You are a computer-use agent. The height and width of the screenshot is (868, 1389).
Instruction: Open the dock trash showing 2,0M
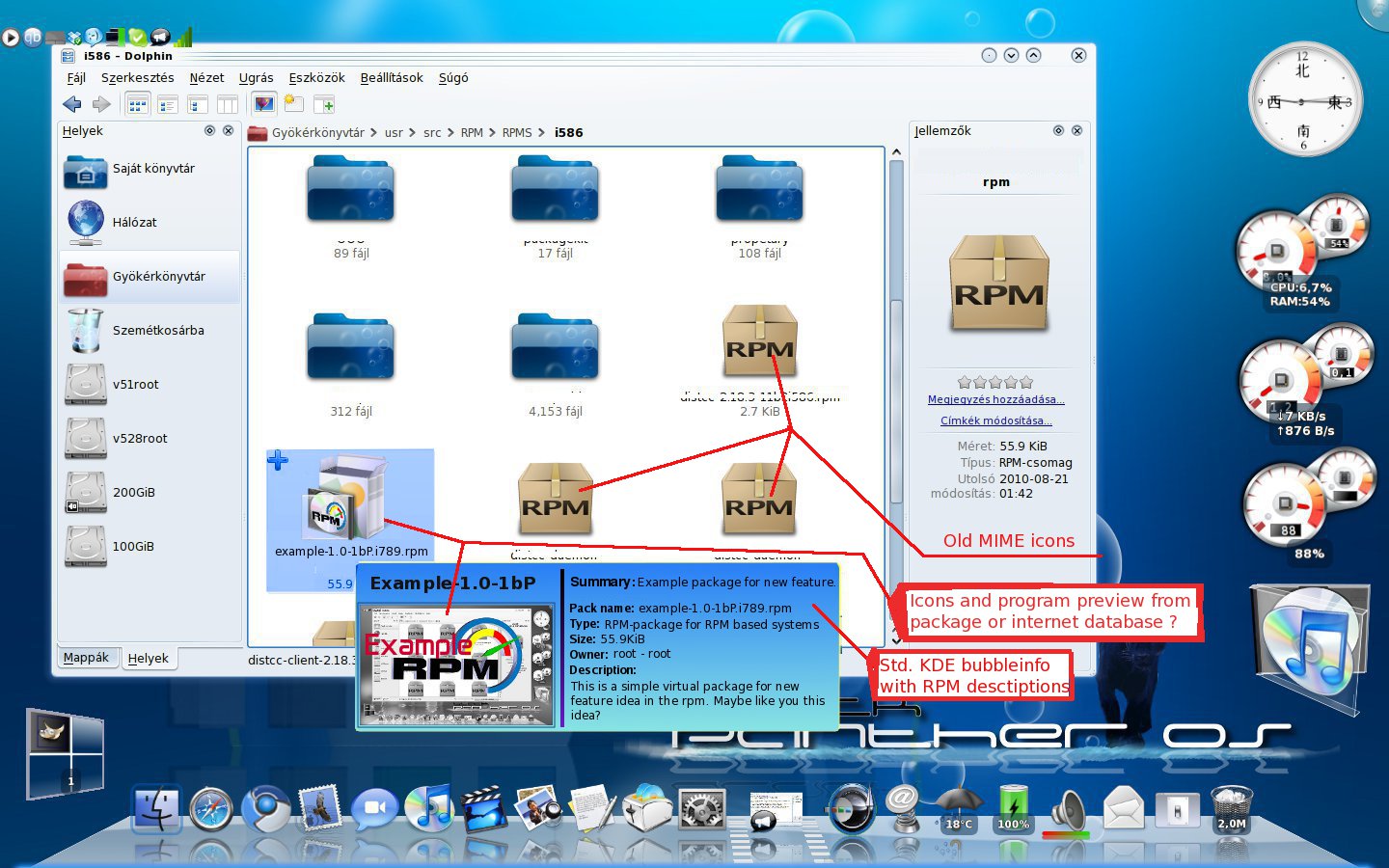pyautogui.click(x=1232, y=809)
